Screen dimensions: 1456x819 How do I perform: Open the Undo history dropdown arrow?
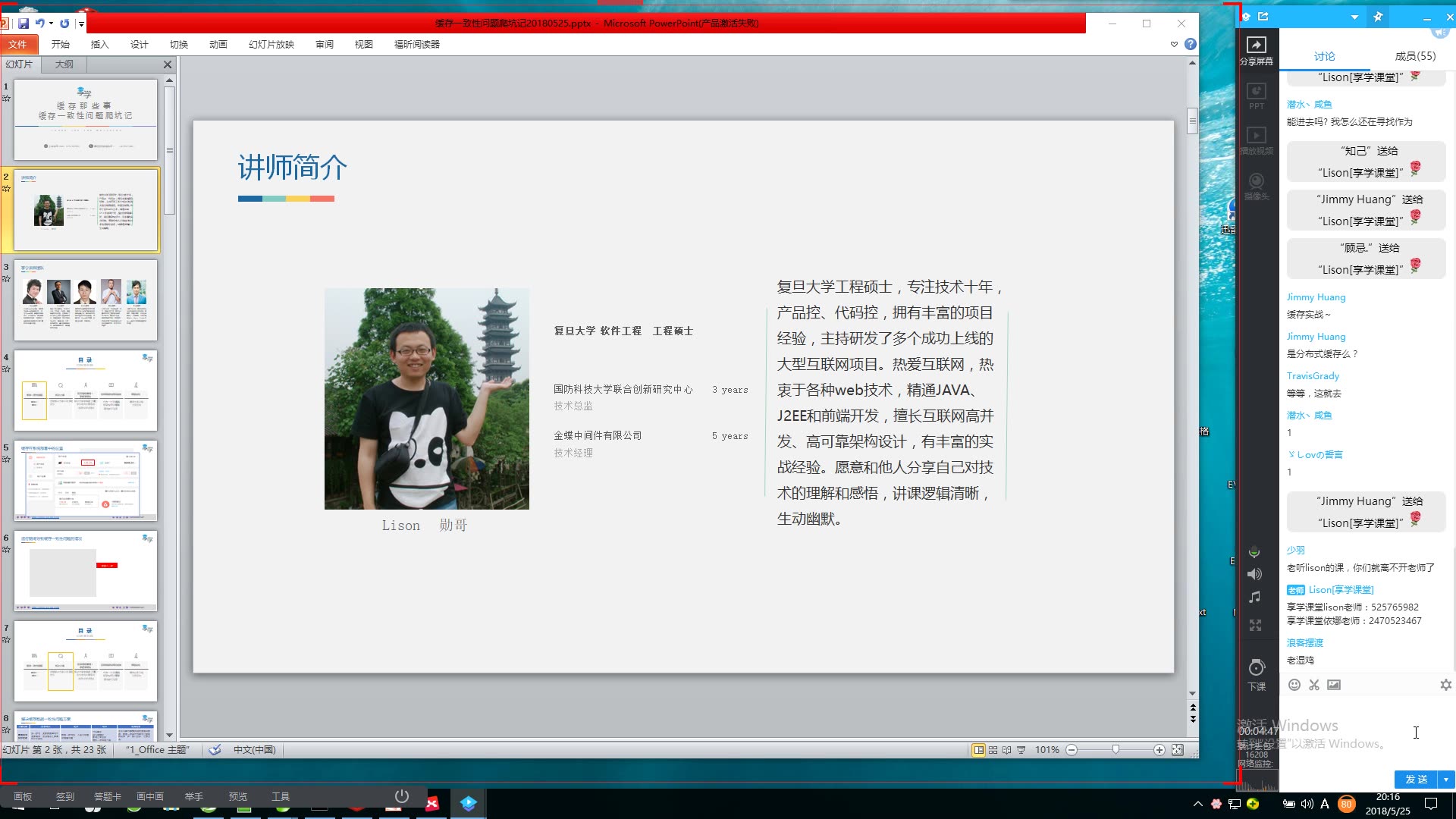click(x=51, y=24)
